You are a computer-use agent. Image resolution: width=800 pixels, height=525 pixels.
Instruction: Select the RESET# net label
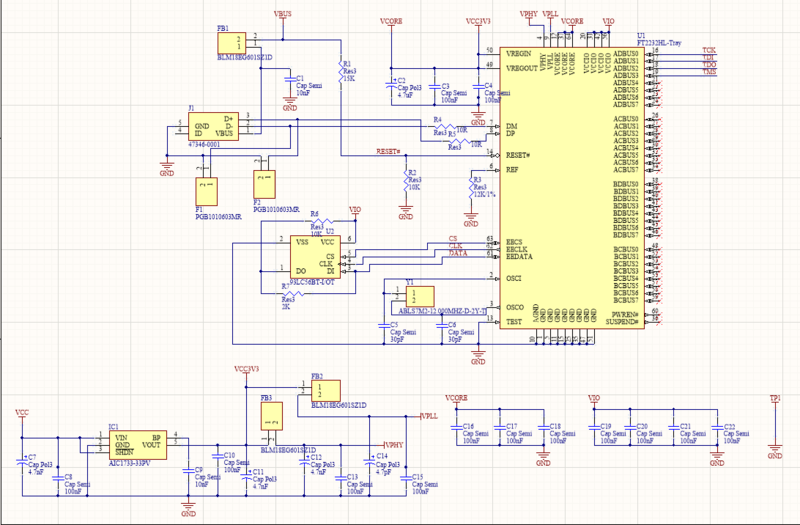pos(388,152)
